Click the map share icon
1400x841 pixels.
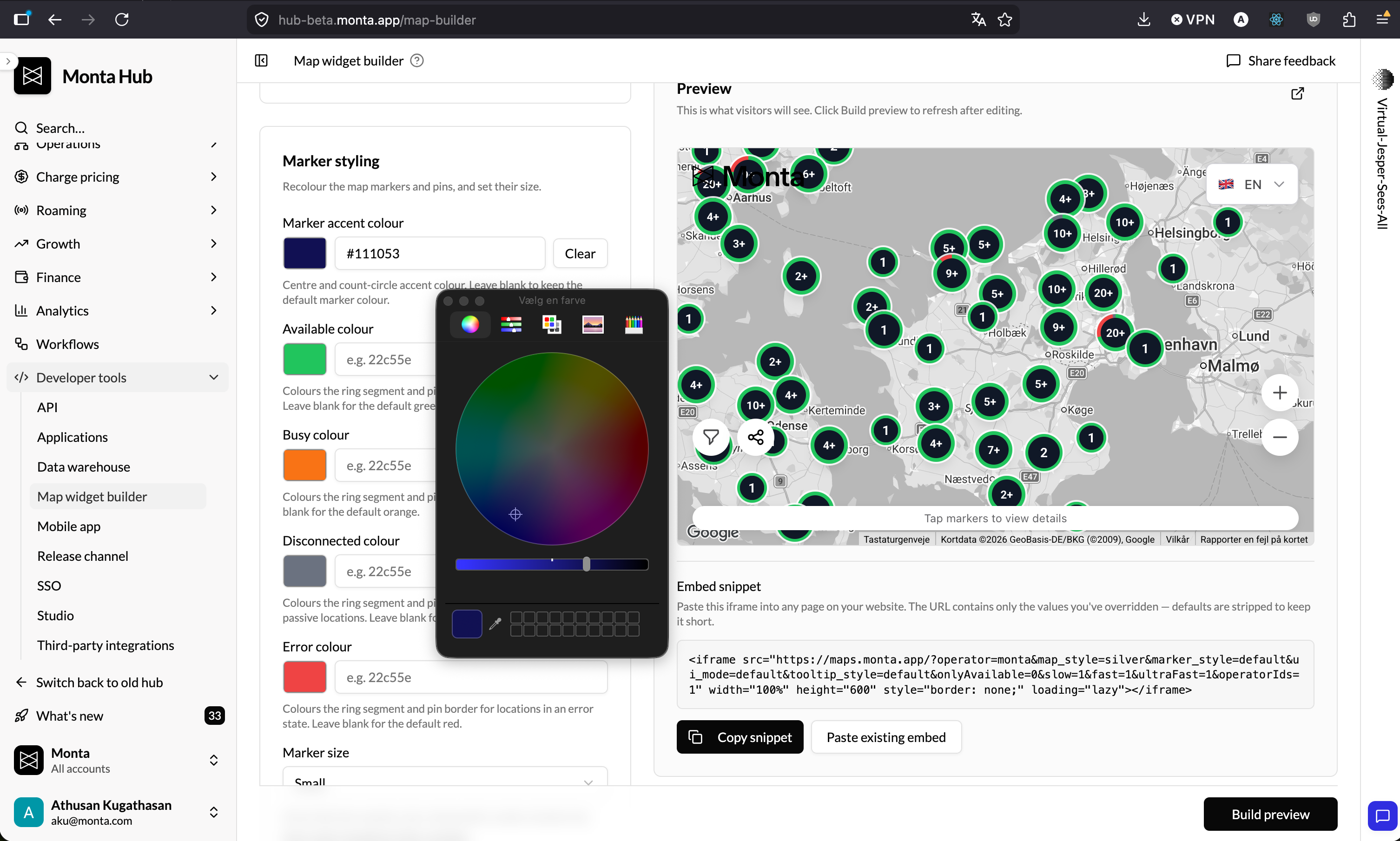pyautogui.click(x=756, y=437)
